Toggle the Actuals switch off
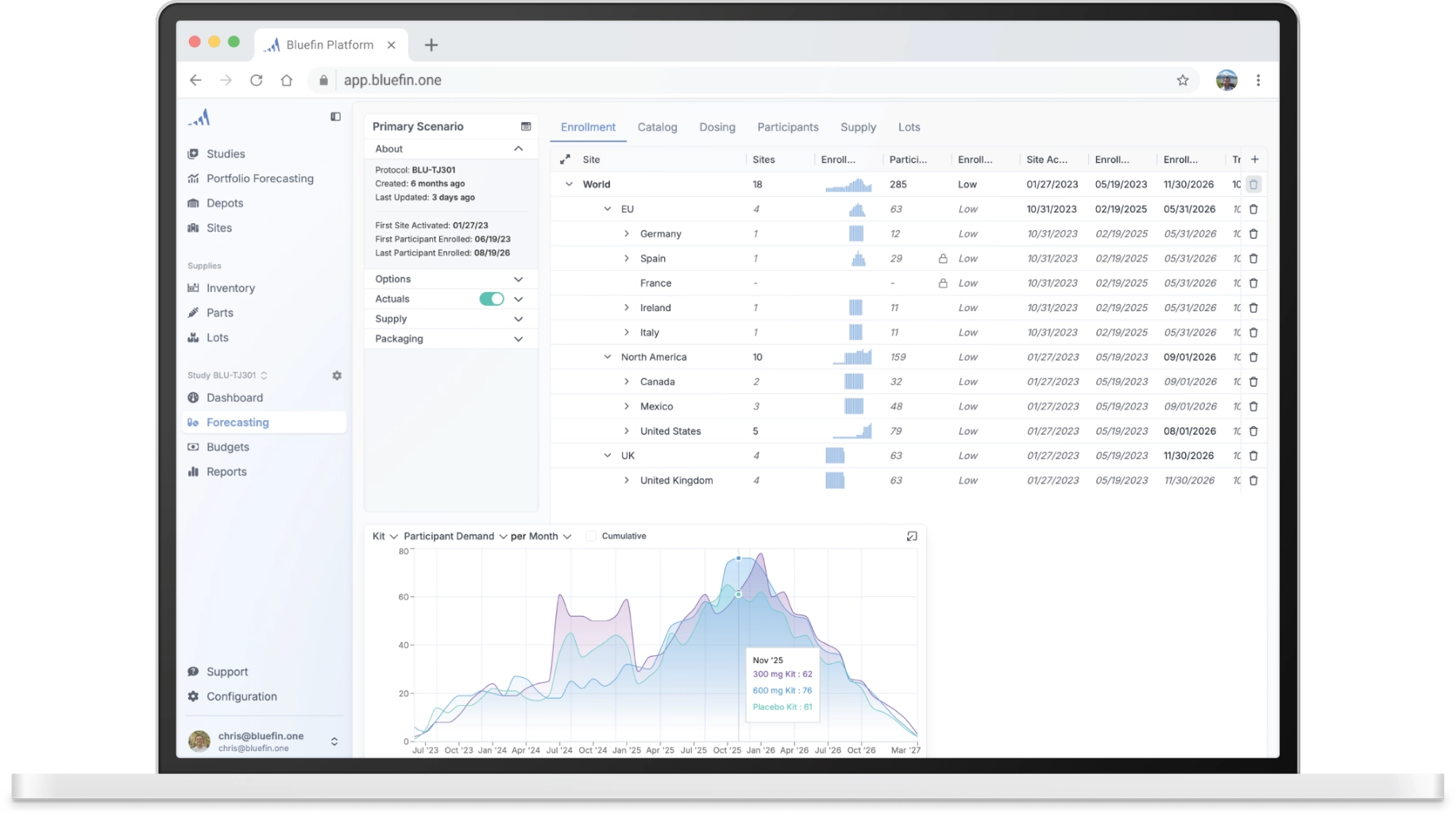The image size is (1456, 813). pyautogui.click(x=491, y=299)
